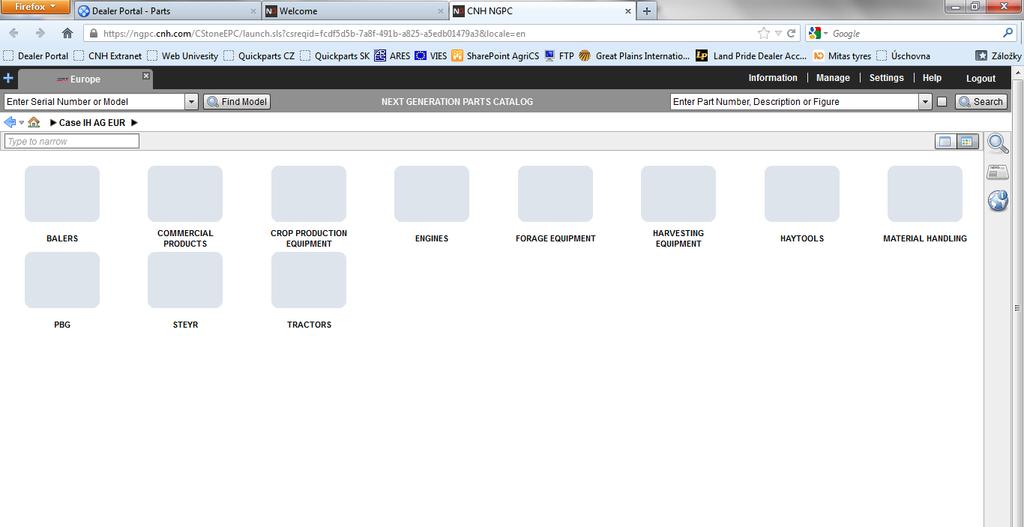Switch to single-pane view icon
The width and height of the screenshot is (1024, 527).
click(945, 142)
